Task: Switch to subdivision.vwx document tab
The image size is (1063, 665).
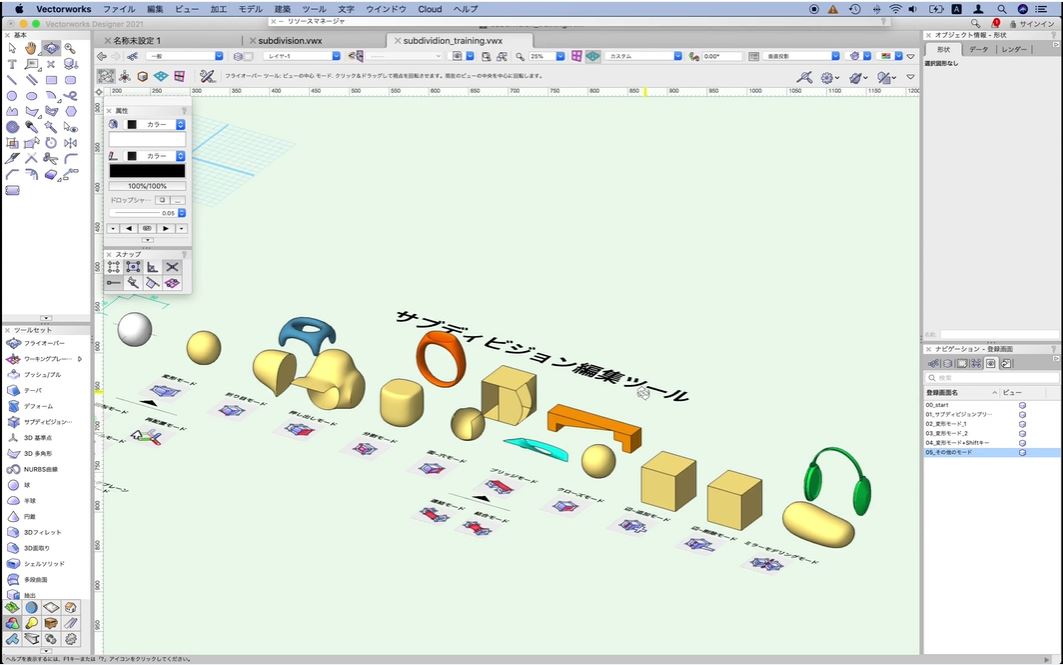Action: (x=290, y=41)
